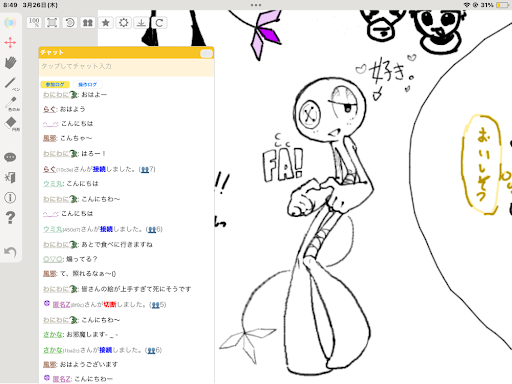
Task: Click user らく in the おはよう message
Action: pos(50,109)
